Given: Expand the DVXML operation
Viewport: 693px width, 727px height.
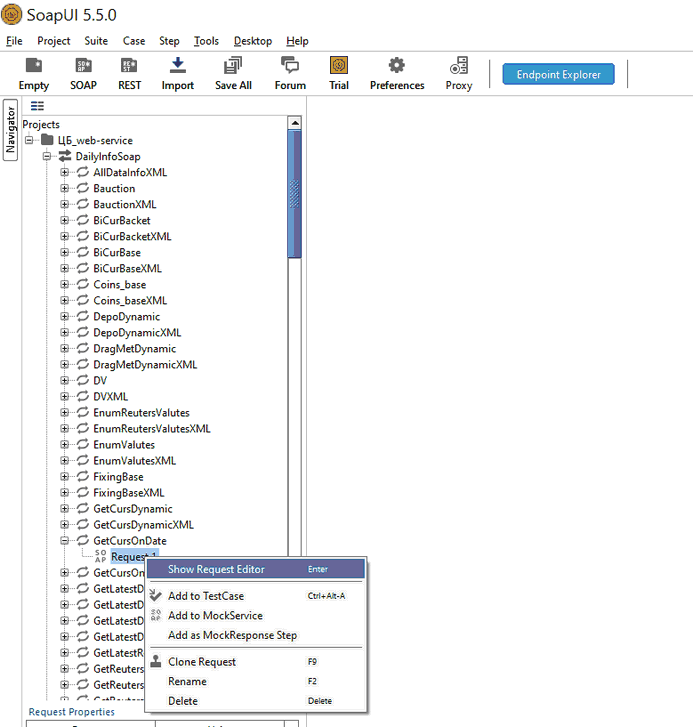Looking at the screenshot, I should pos(64,396).
